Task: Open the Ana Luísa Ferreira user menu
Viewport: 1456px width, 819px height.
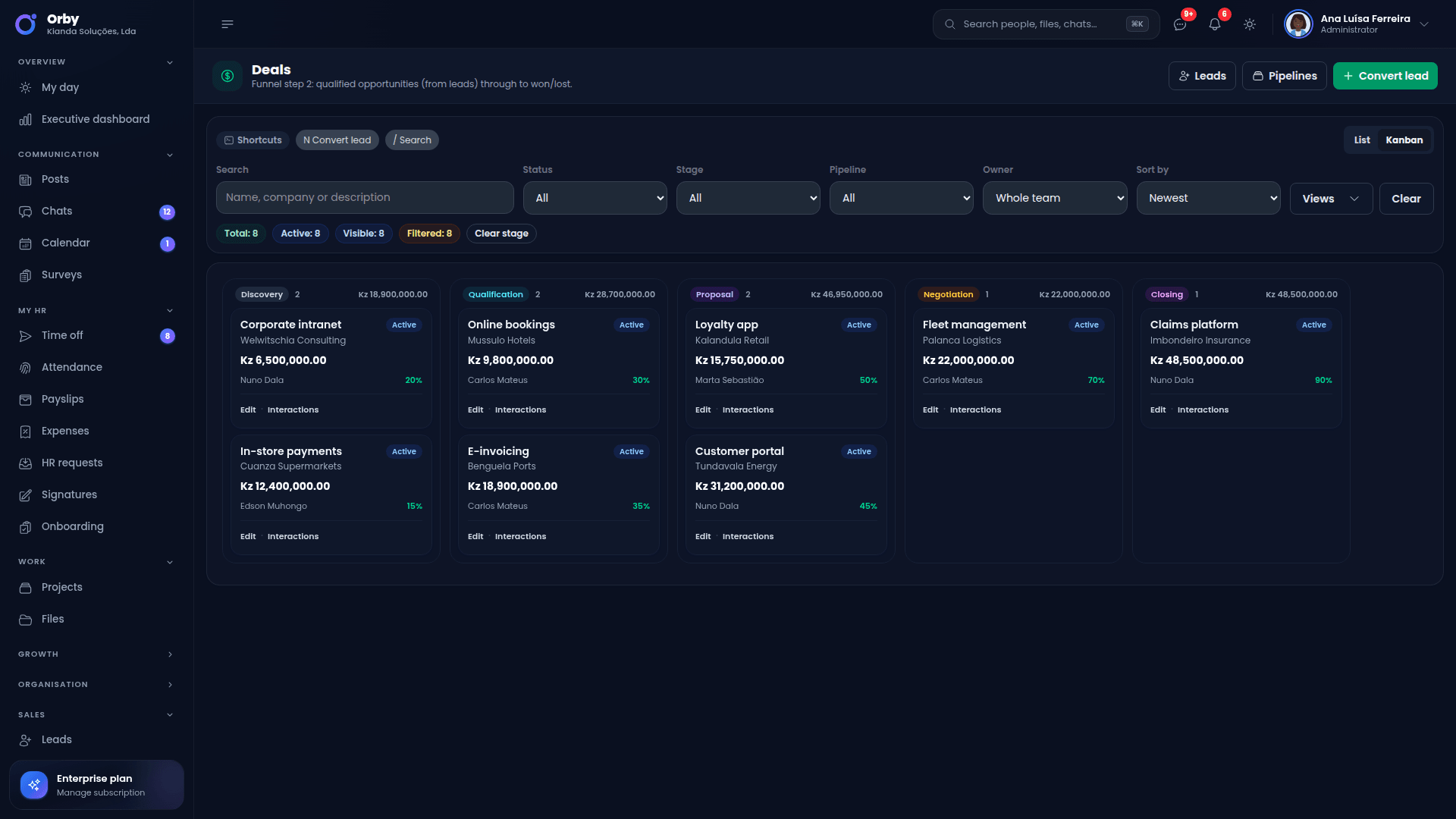Action: [1357, 24]
